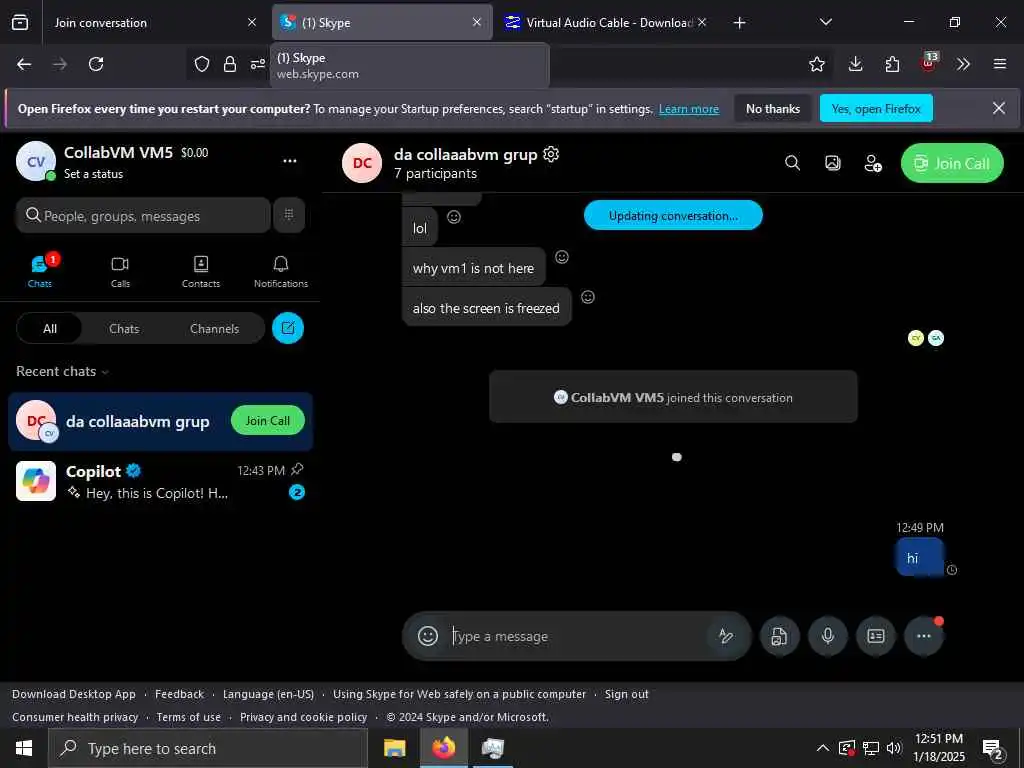
Task: Click the Yes, open Firefox button
Action: click(x=876, y=108)
